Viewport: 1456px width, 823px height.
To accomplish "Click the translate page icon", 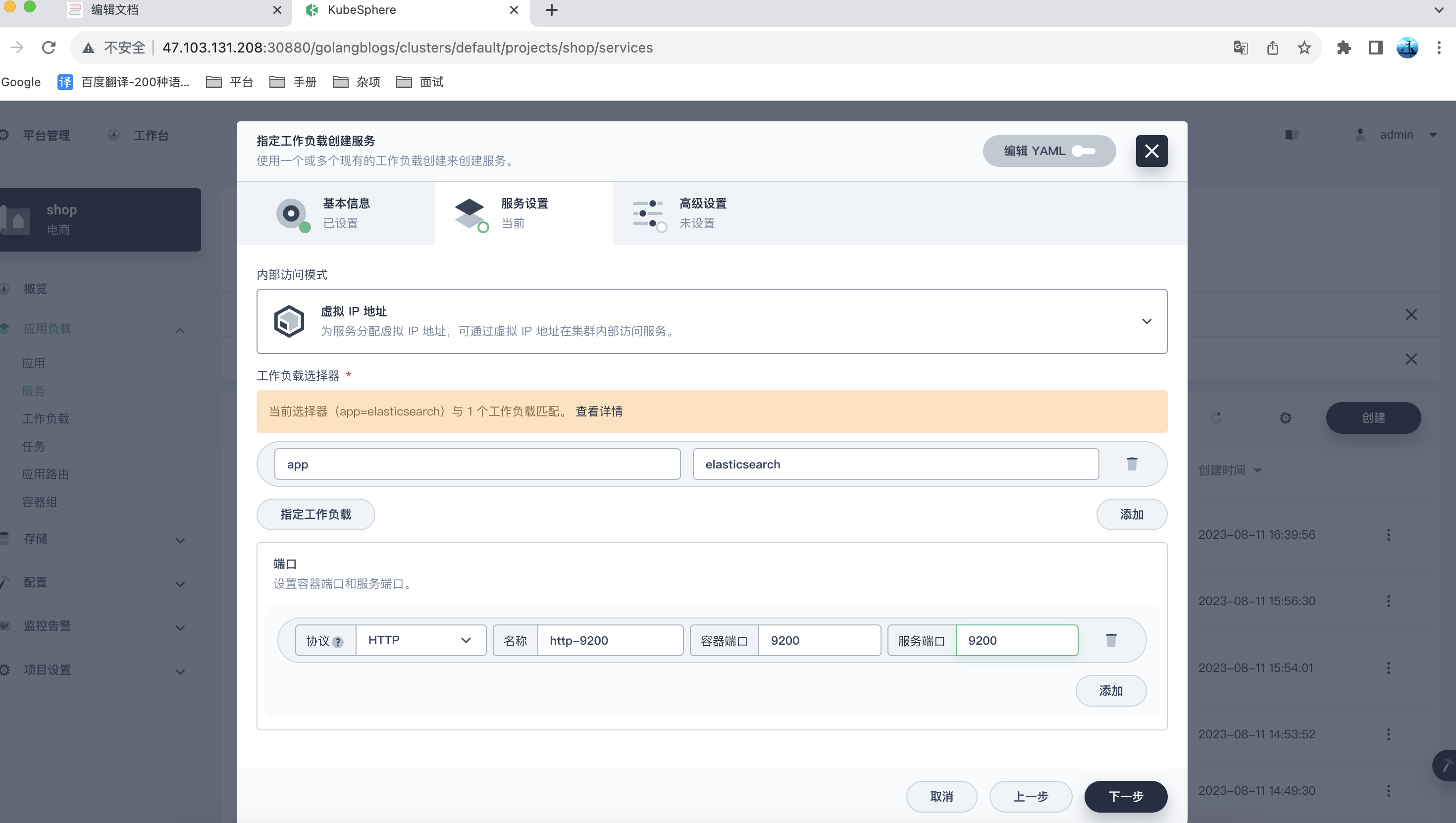I will [1240, 48].
